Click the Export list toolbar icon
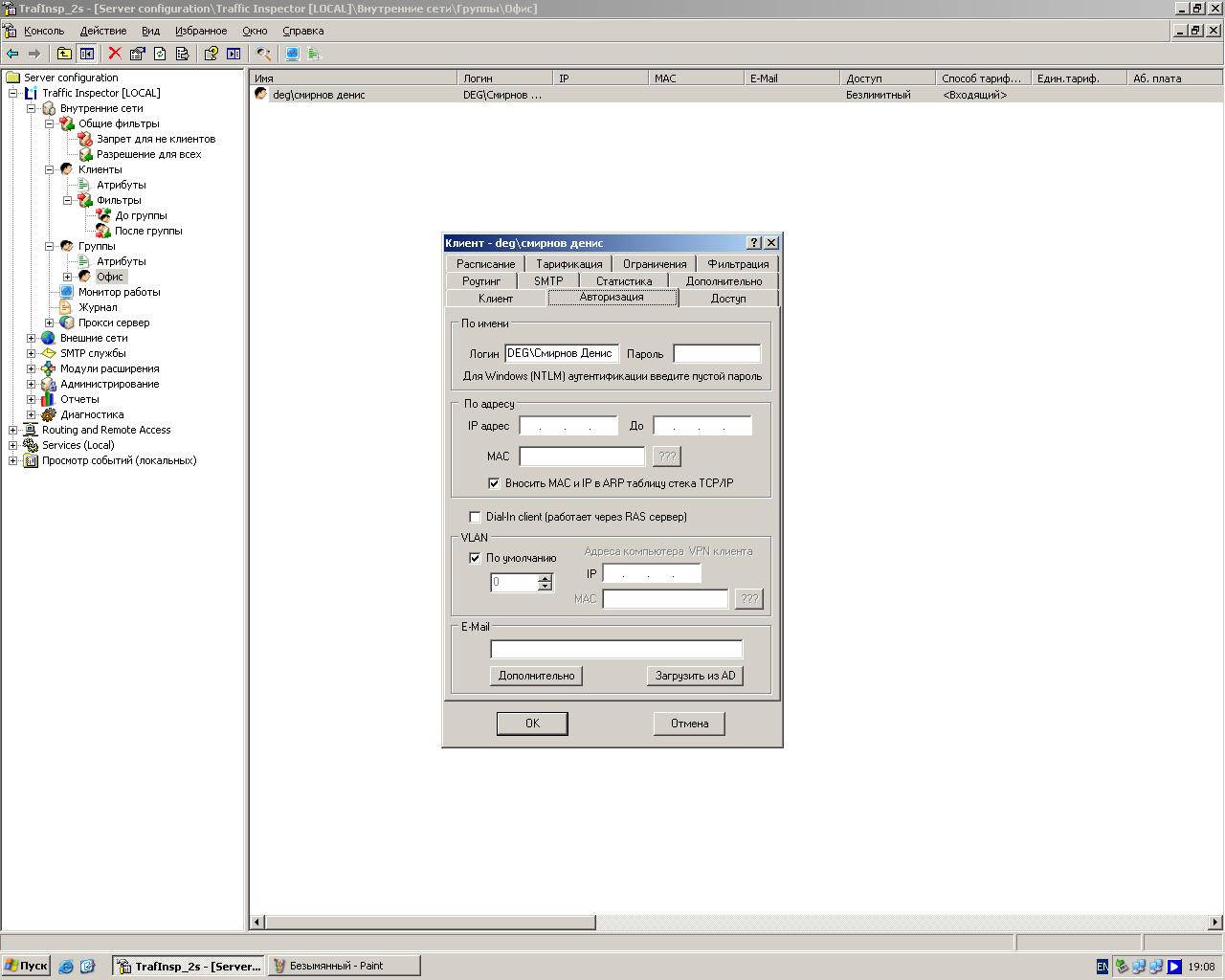1225x980 pixels. pos(182,54)
